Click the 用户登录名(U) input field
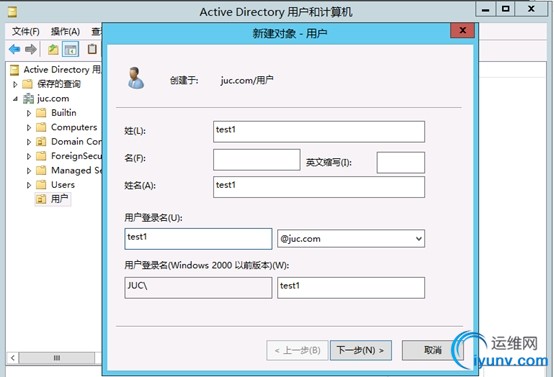The height and width of the screenshot is (377, 554). pos(198,239)
